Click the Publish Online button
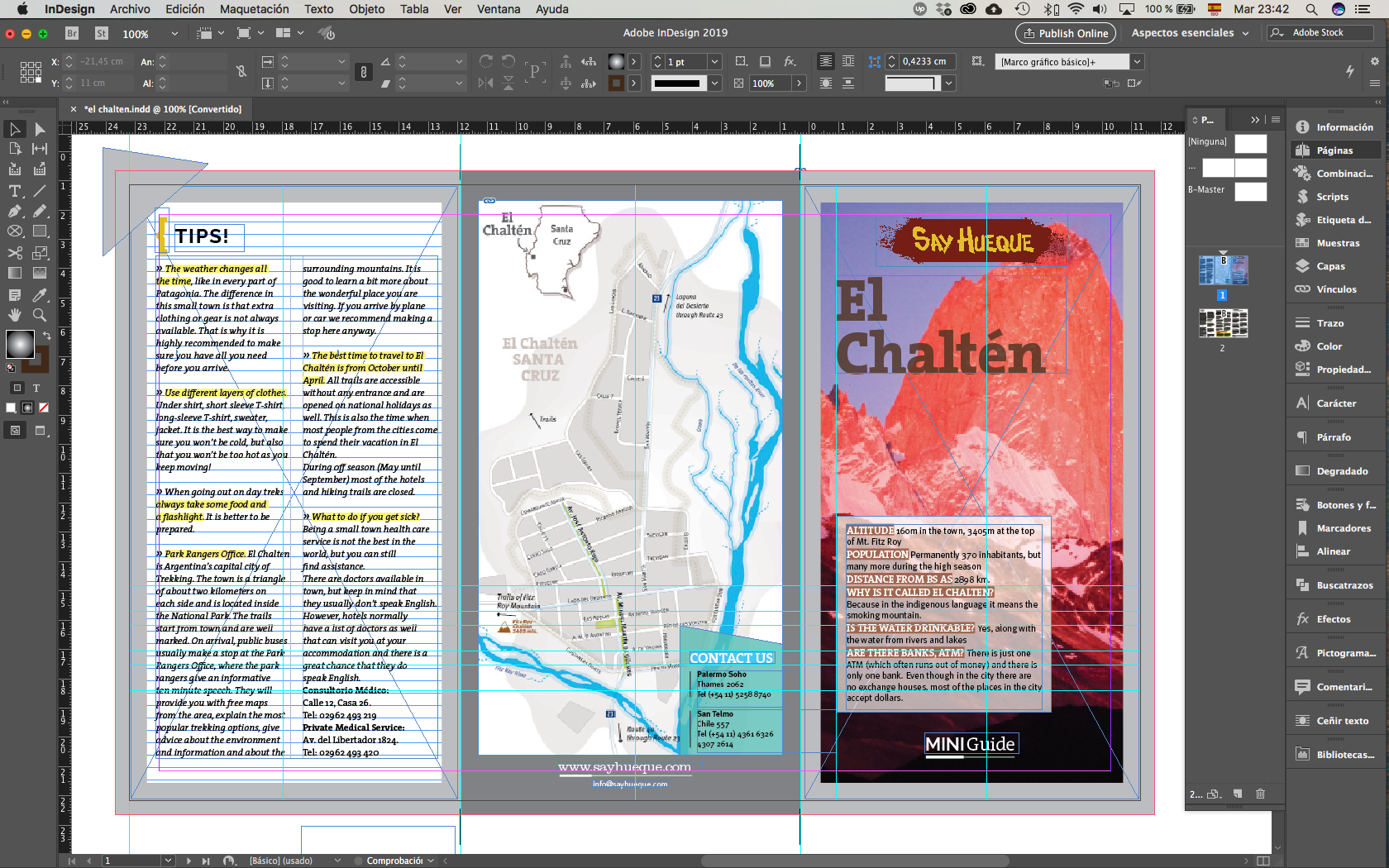This screenshot has height=868, width=1389. (1066, 33)
